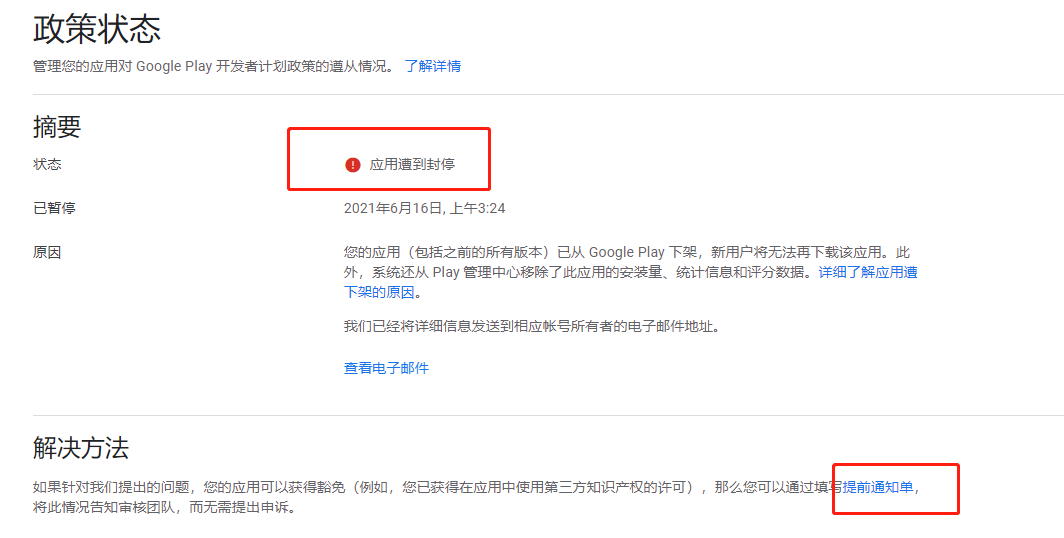Click the red error icon beside 应用遭到封停
The image size is (1064, 538).
pyautogui.click(x=352, y=165)
